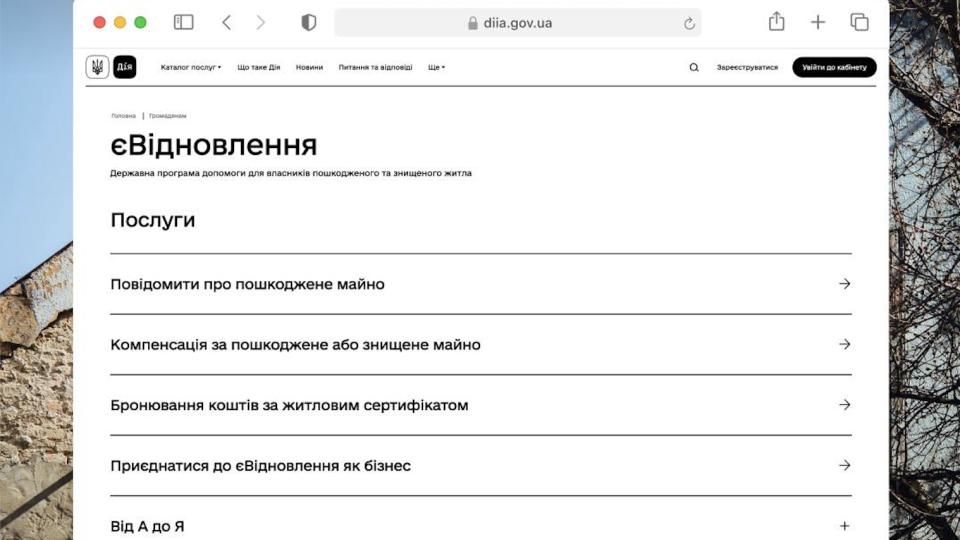Open Компенсація за пошкоджене або знищене майно
This screenshot has width=960, height=540.
pos(295,345)
